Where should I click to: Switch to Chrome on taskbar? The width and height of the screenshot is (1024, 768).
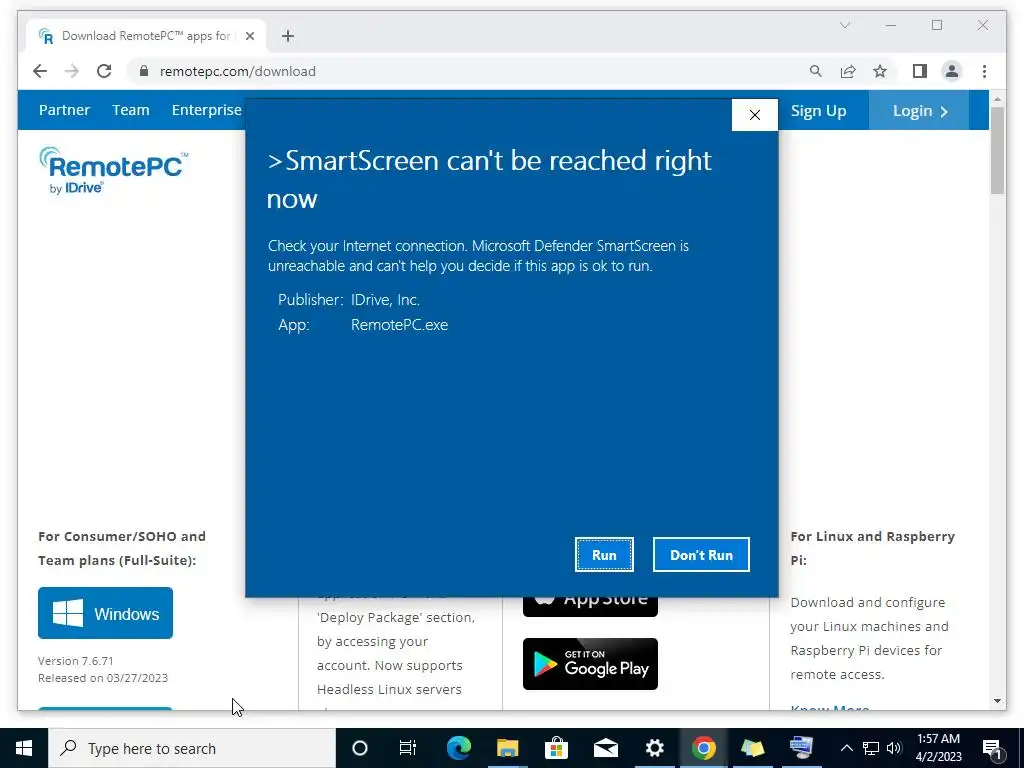[x=703, y=748]
